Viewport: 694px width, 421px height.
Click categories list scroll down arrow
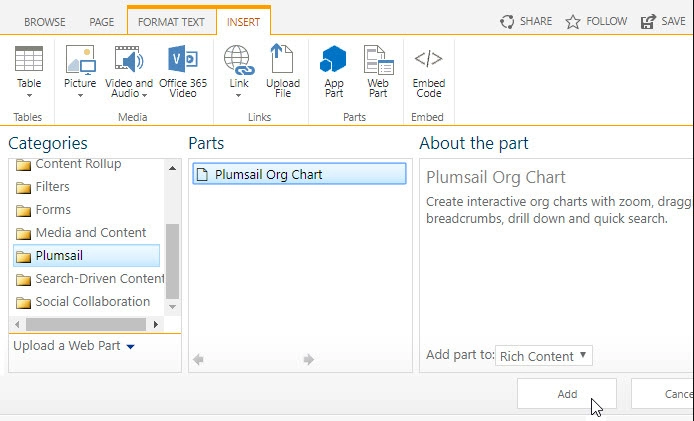172,307
